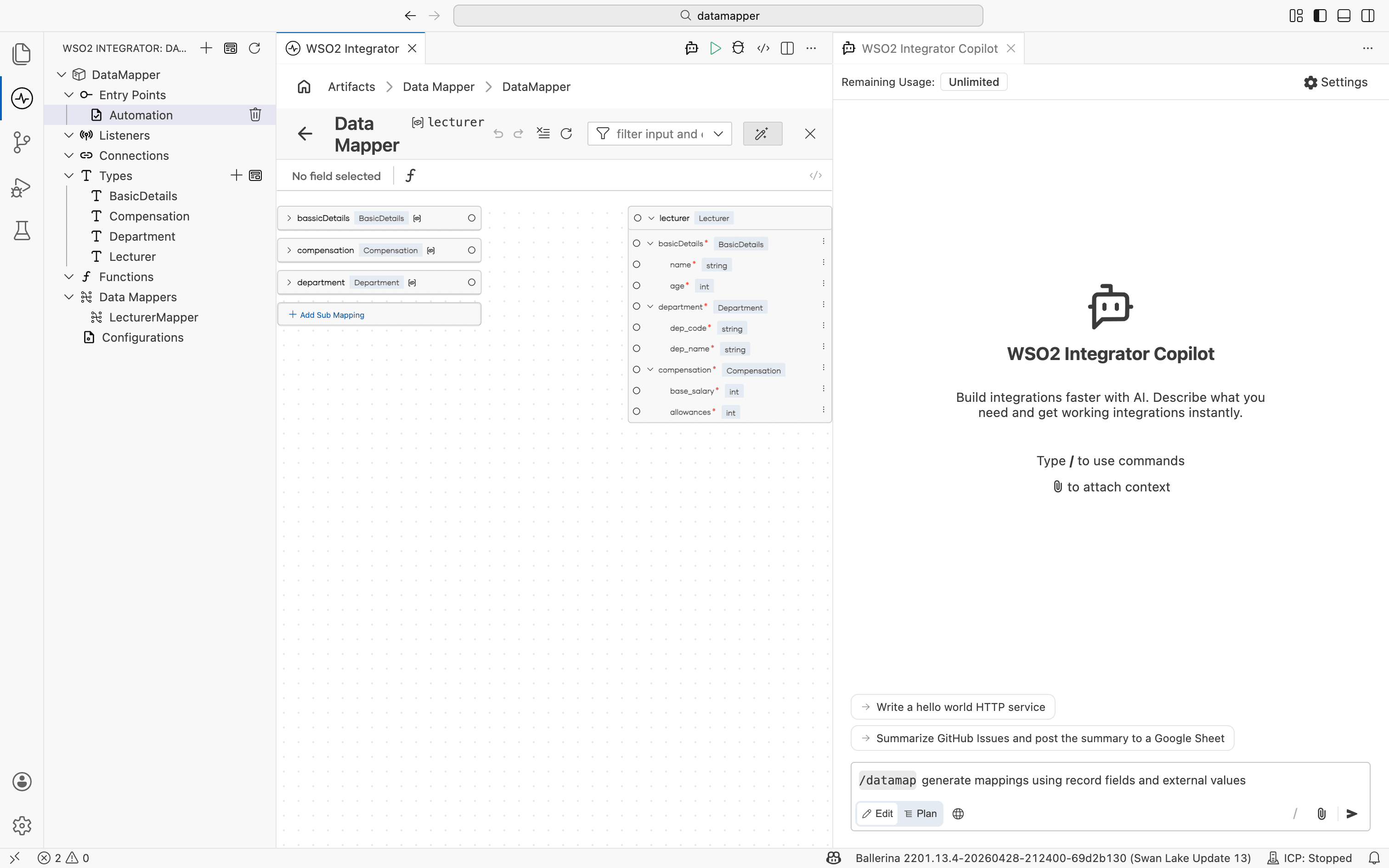This screenshot has height=868, width=1389.
Task: Click Add Sub Mapping
Action: (379, 315)
